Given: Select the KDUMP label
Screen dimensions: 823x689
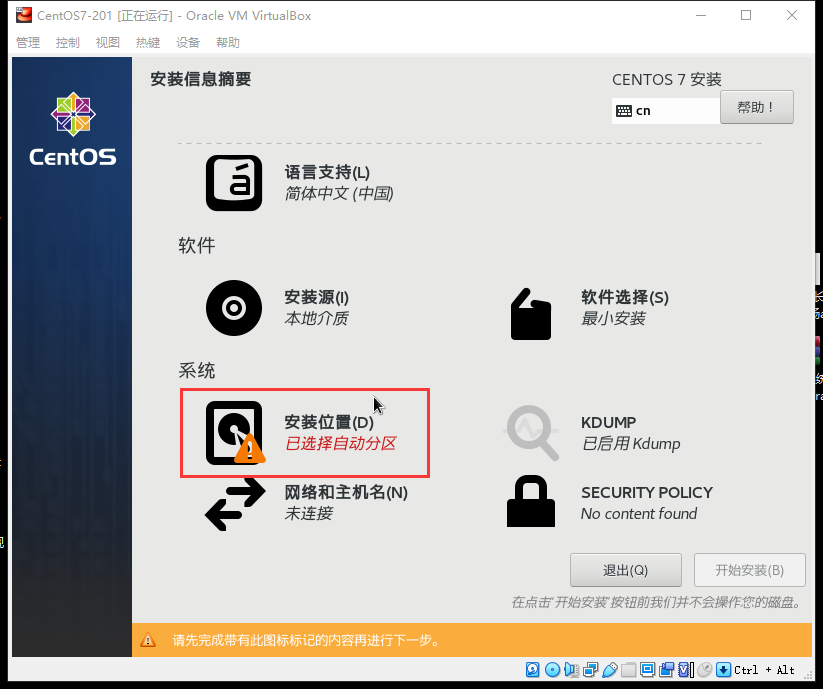Looking at the screenshot, I should point(608,422).
